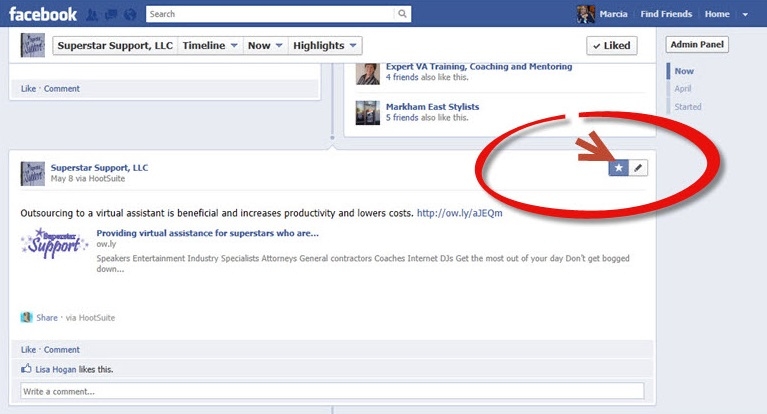Image resolution: width=767 pixels, height=414 pixels.
Task: Open the notifications globe icon
Action: point(130,15)
